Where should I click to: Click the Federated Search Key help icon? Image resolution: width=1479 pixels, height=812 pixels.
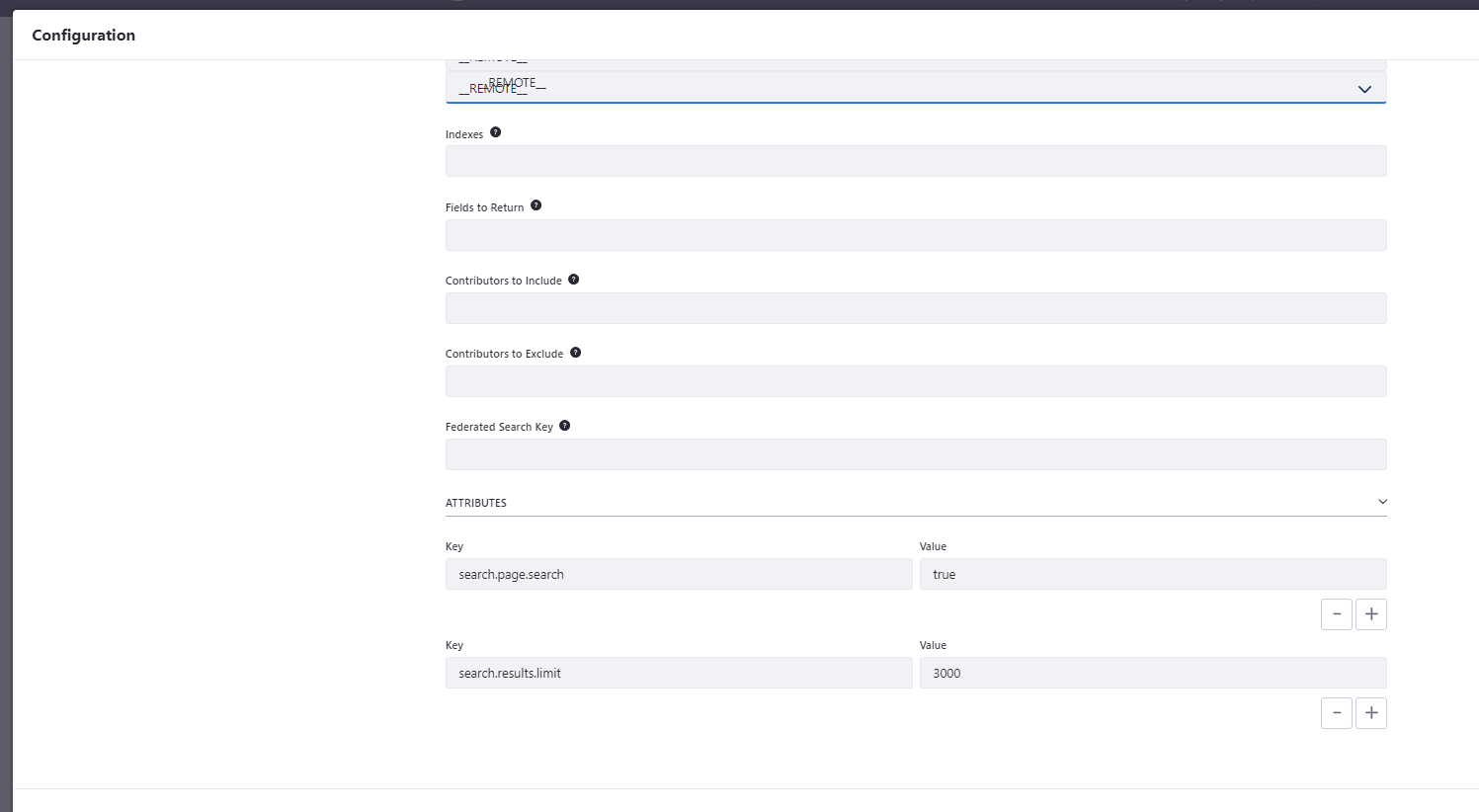(565, 426)
